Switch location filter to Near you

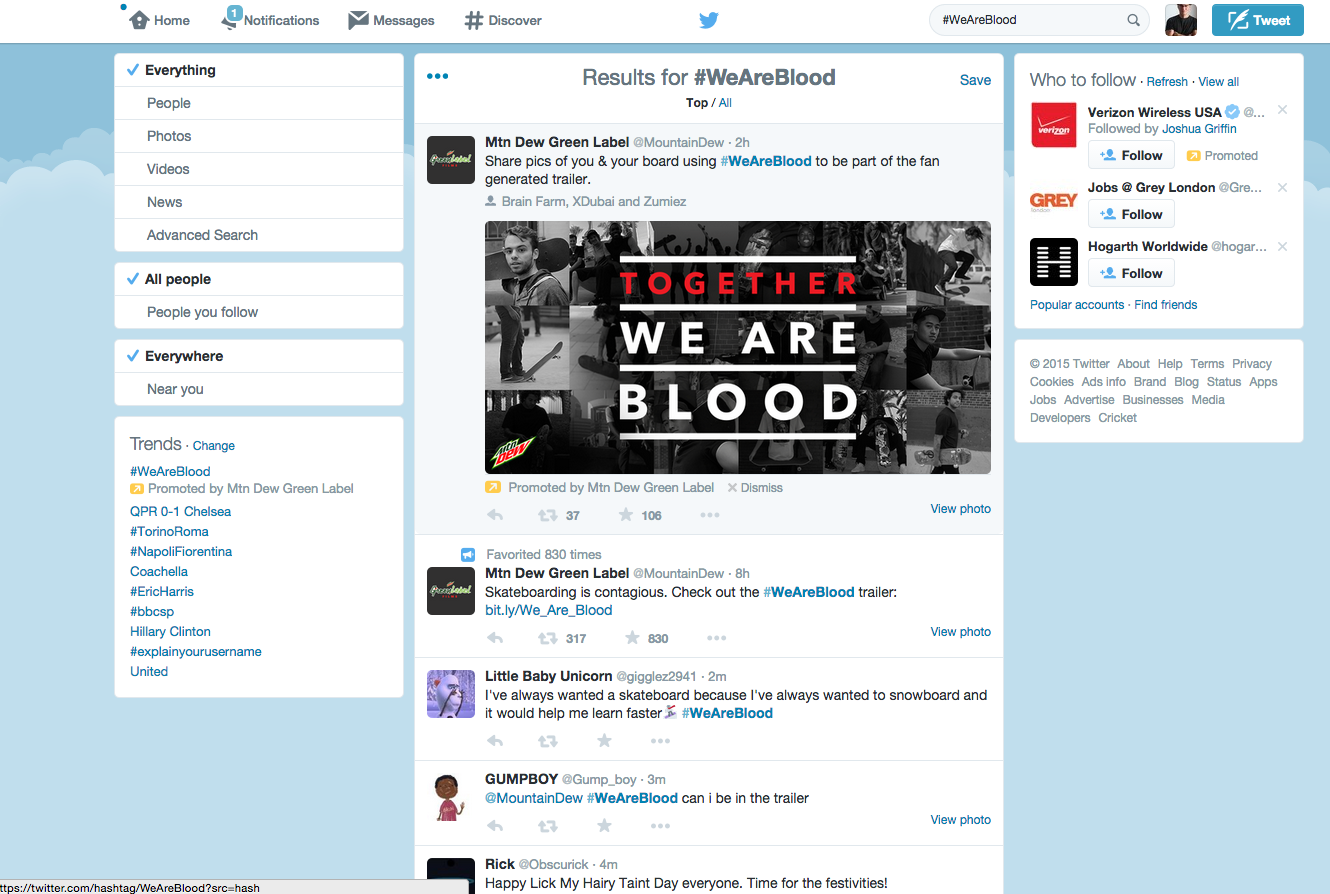click(x=175, y=389)
